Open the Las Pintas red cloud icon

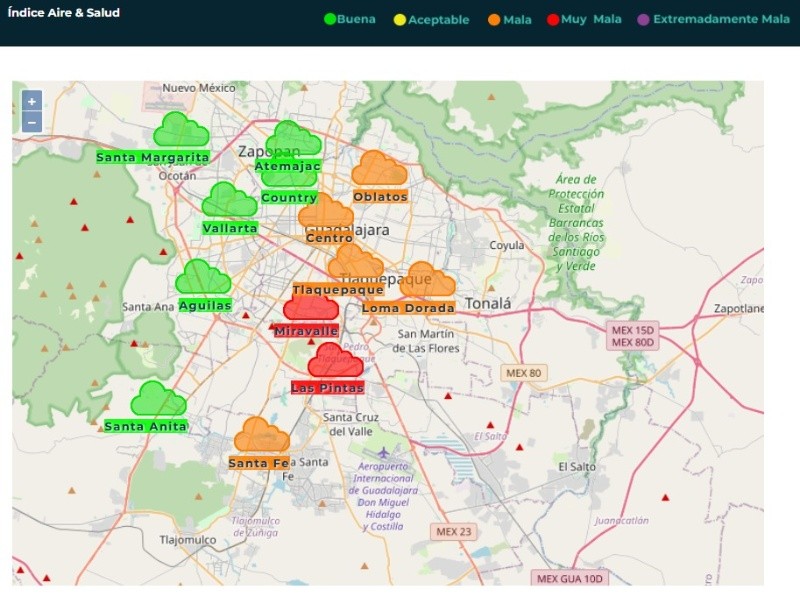point(335,361)
